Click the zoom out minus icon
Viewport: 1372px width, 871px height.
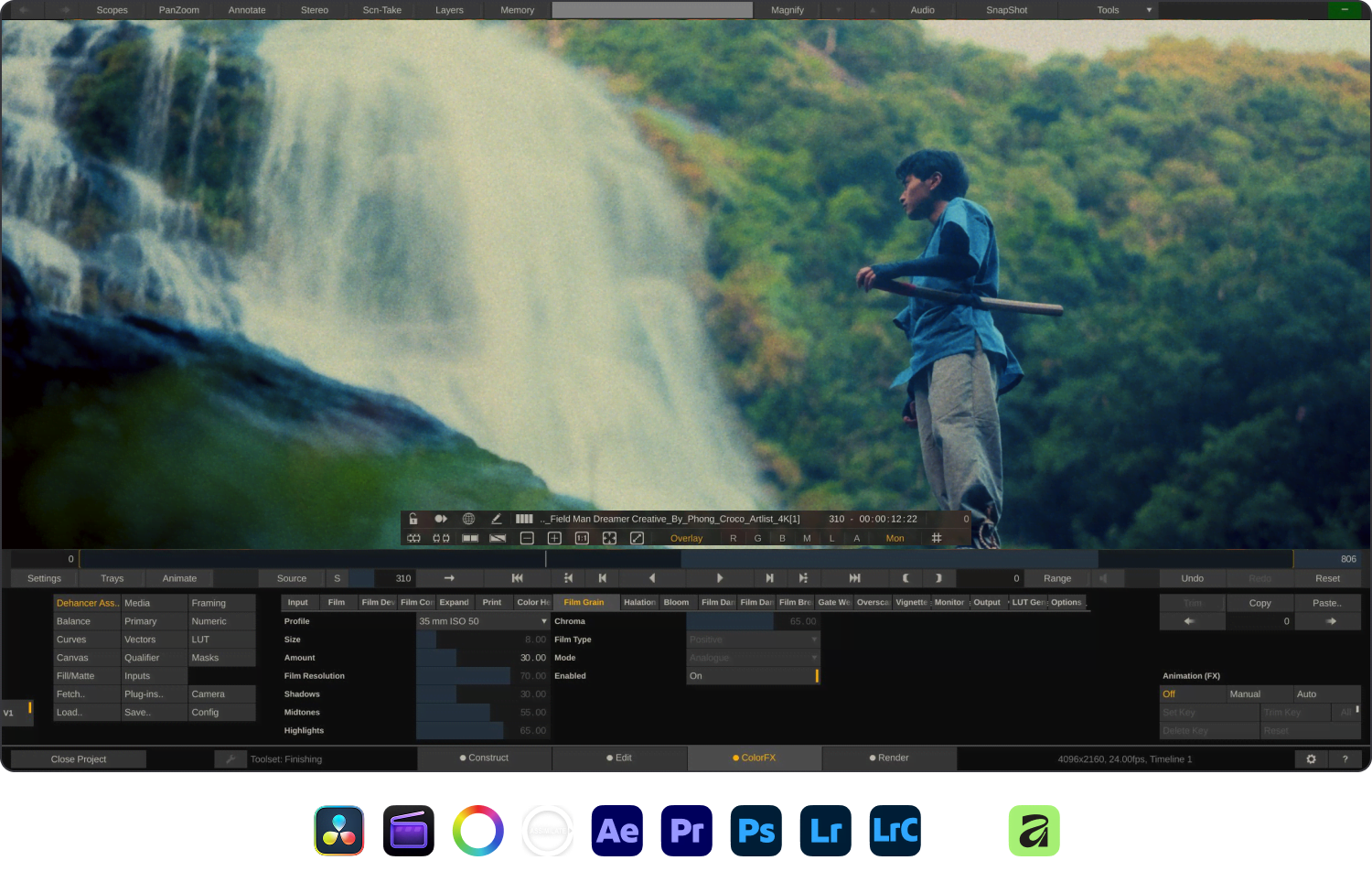pyautogui.click(x=527, y=538)
